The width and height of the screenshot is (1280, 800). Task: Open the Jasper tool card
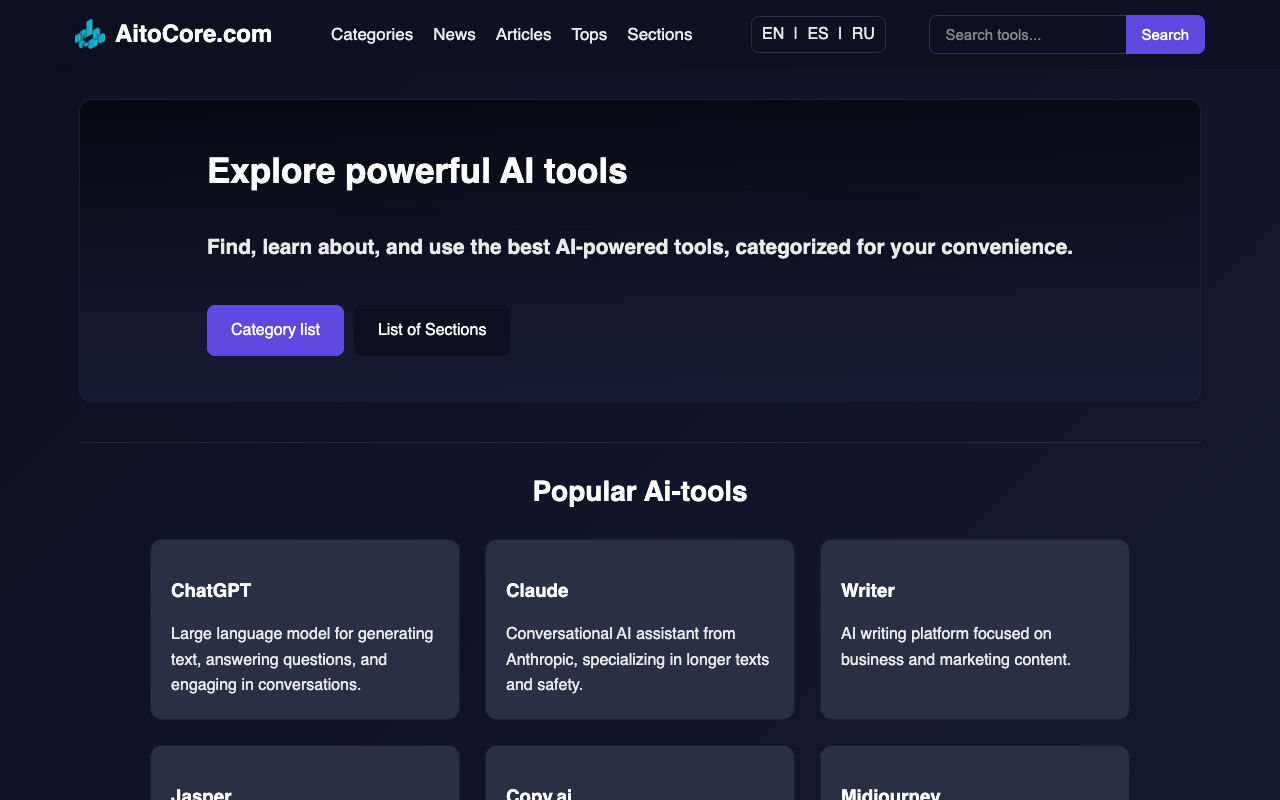point(305,773)
